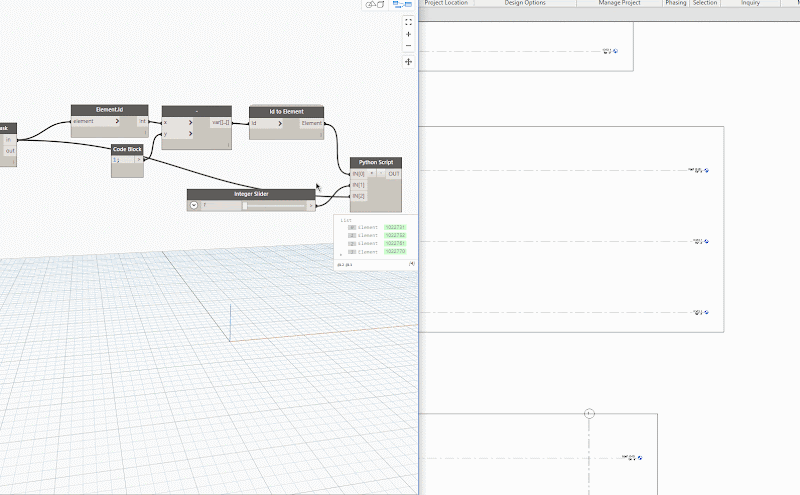Select the Element.Id node header
Image resolution: width=800 pixels, height=495 pixels.
110,110
